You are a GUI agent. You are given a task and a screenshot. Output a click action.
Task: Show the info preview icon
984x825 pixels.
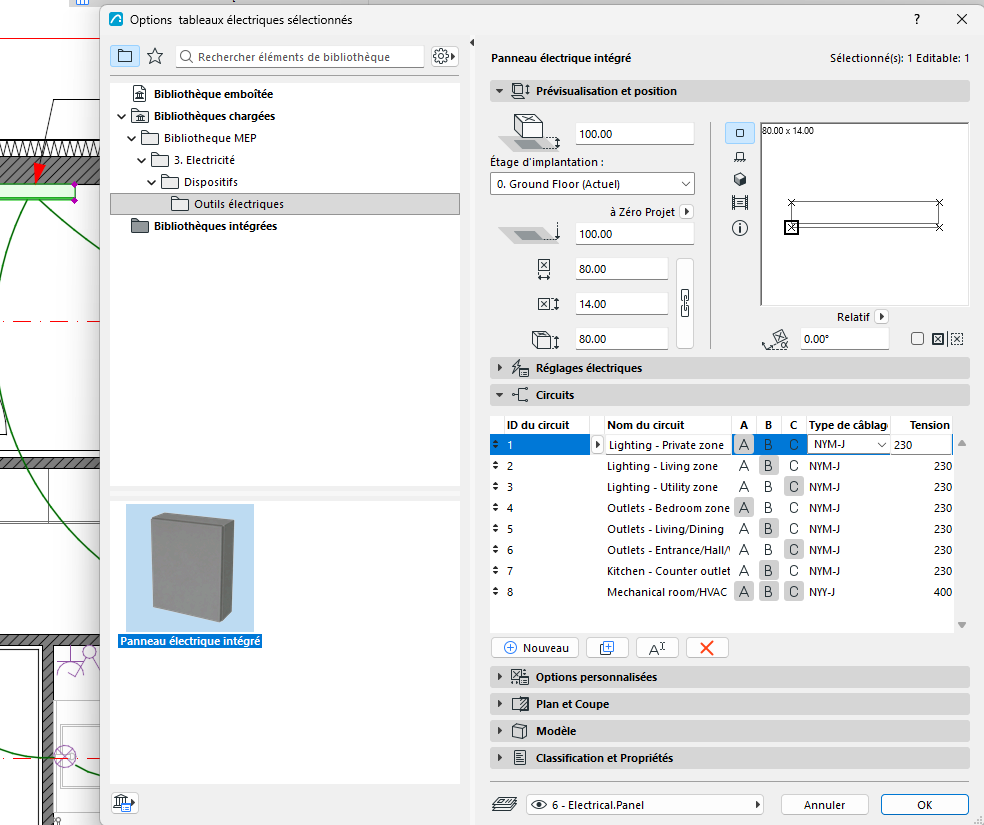click(740, 228)
